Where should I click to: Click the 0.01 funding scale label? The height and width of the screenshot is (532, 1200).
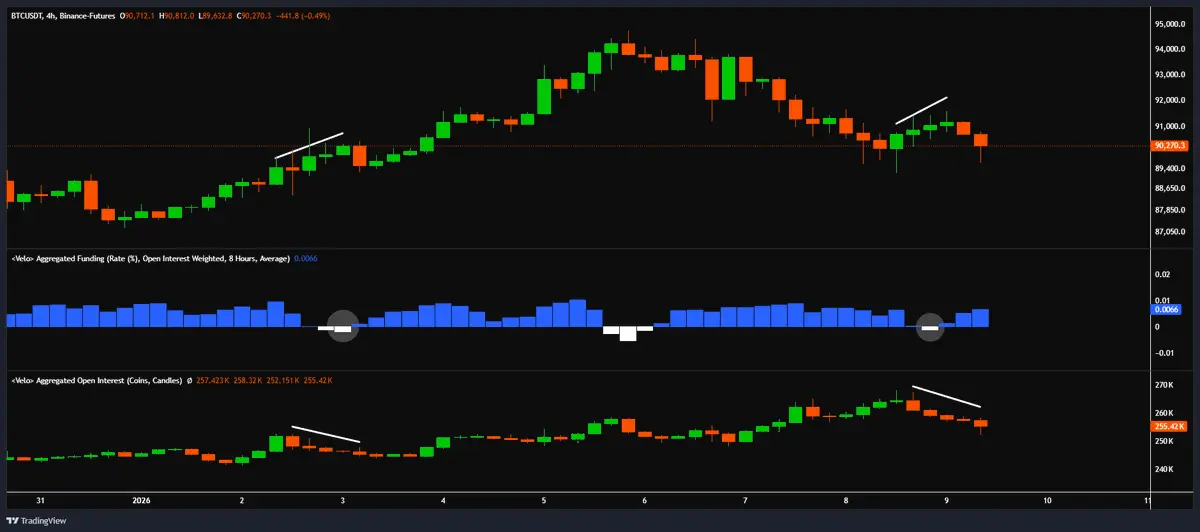pyautogui.click(x=1162, y=300)
